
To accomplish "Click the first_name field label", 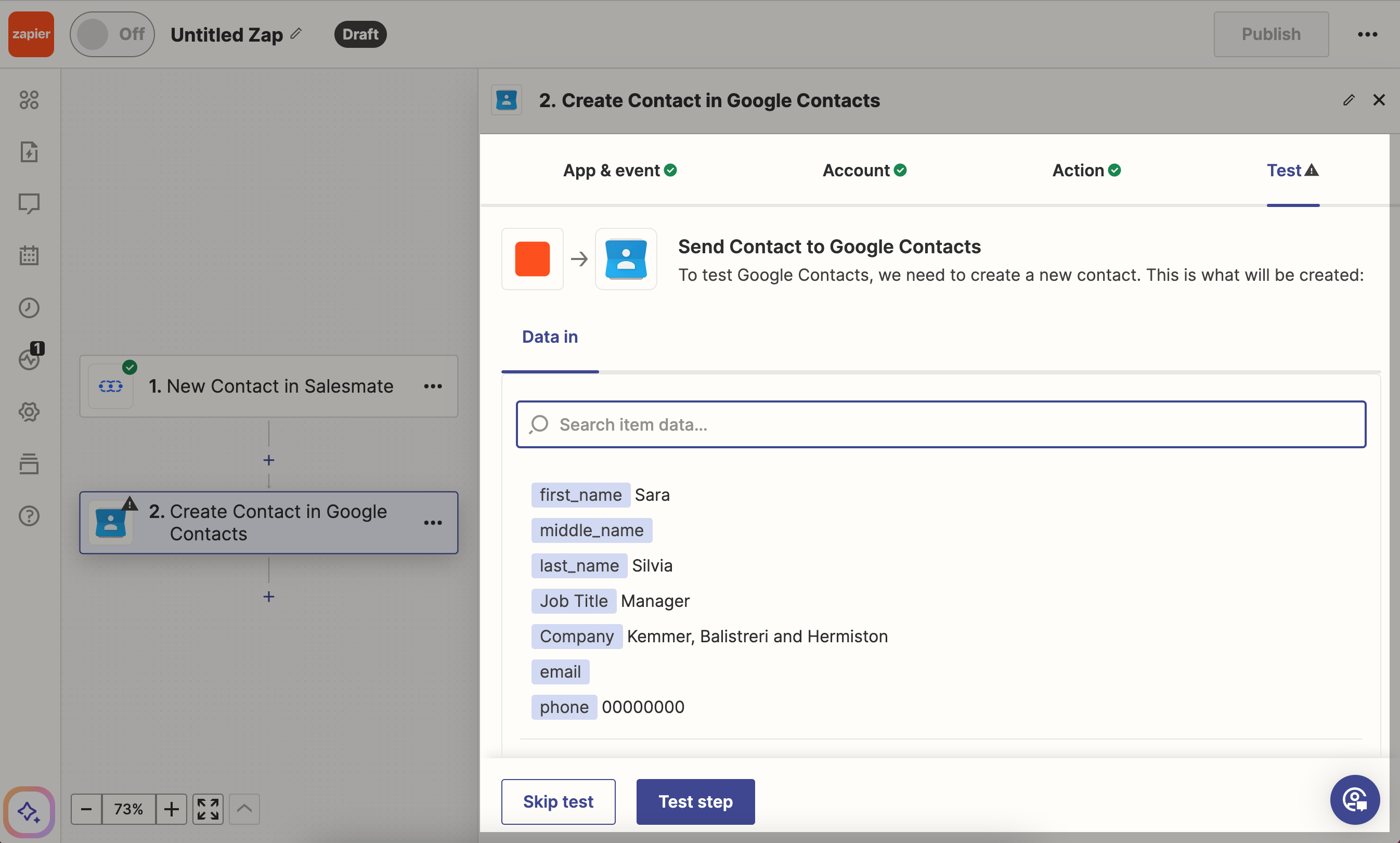I will point(580,495).
